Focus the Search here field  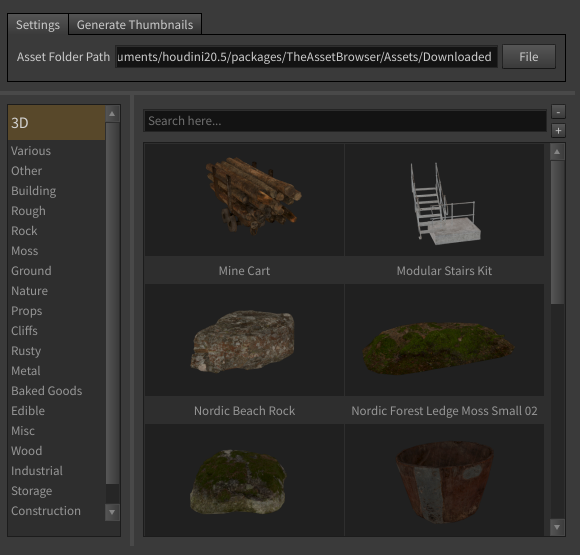(x=345, y=121)
